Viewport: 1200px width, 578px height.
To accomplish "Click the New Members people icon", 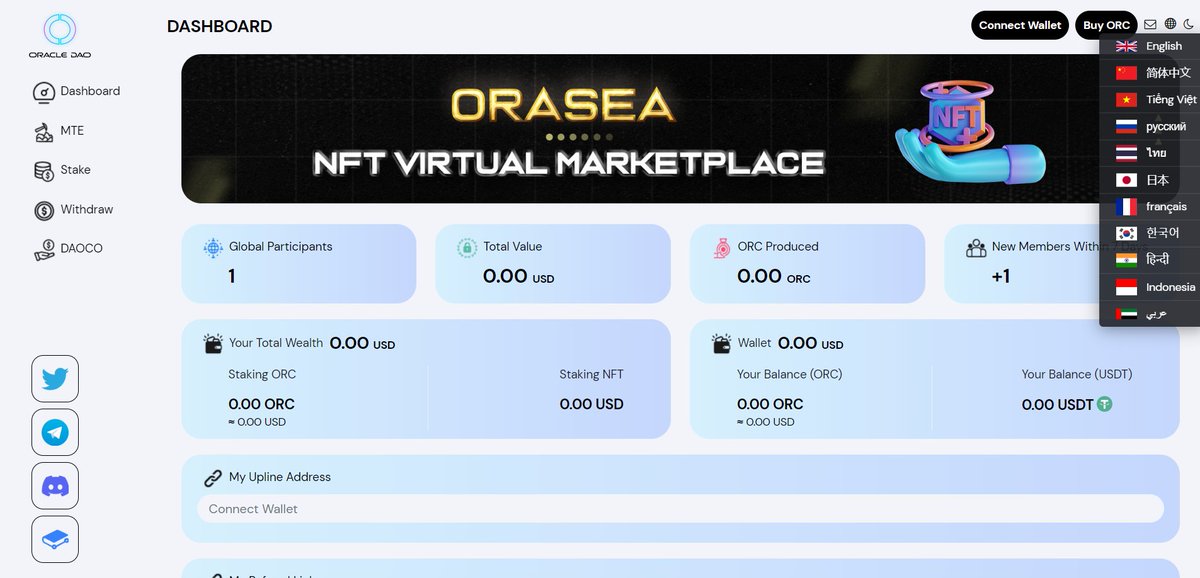I will point(976,247).
